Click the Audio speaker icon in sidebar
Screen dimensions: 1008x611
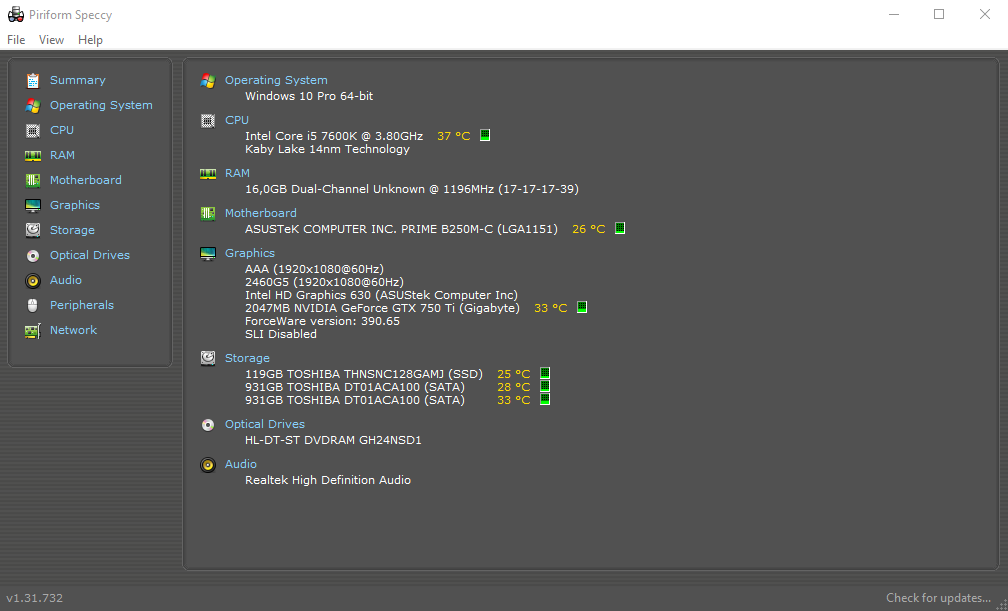click(x=33, y=280)
